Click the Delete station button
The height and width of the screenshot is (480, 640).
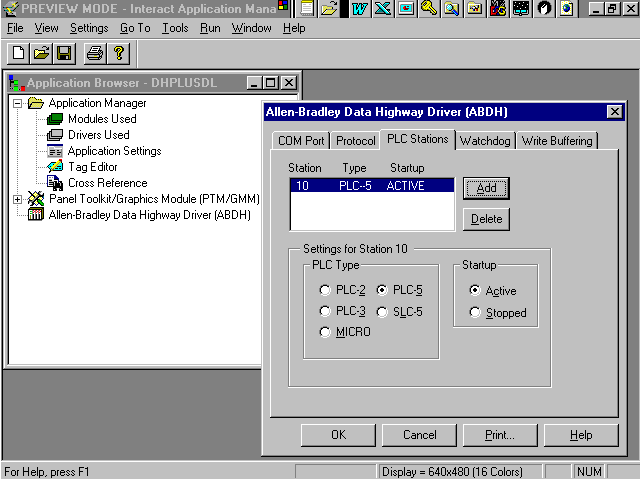click(487, 219)
